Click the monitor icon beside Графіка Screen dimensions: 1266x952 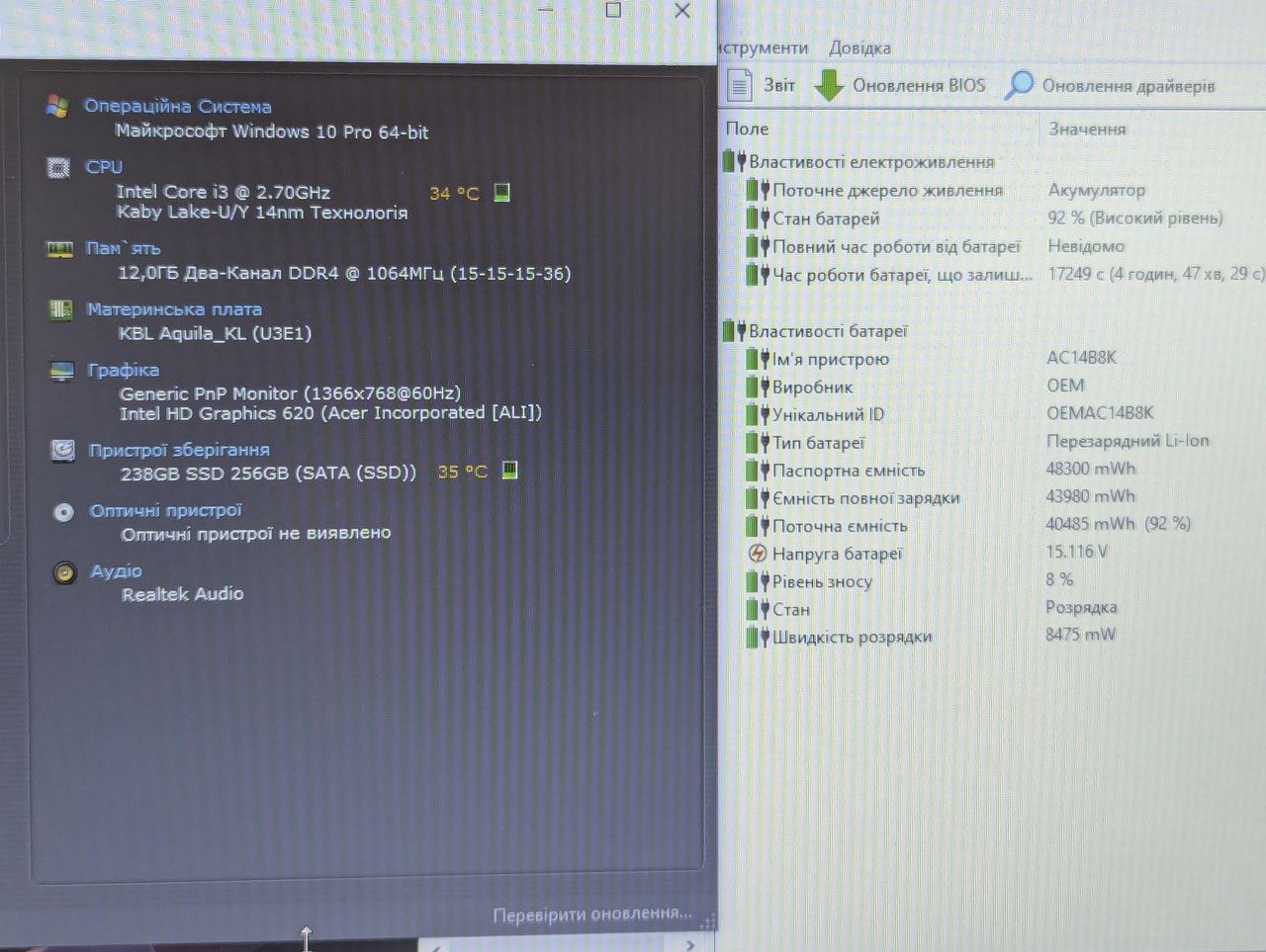pos(62,371)
